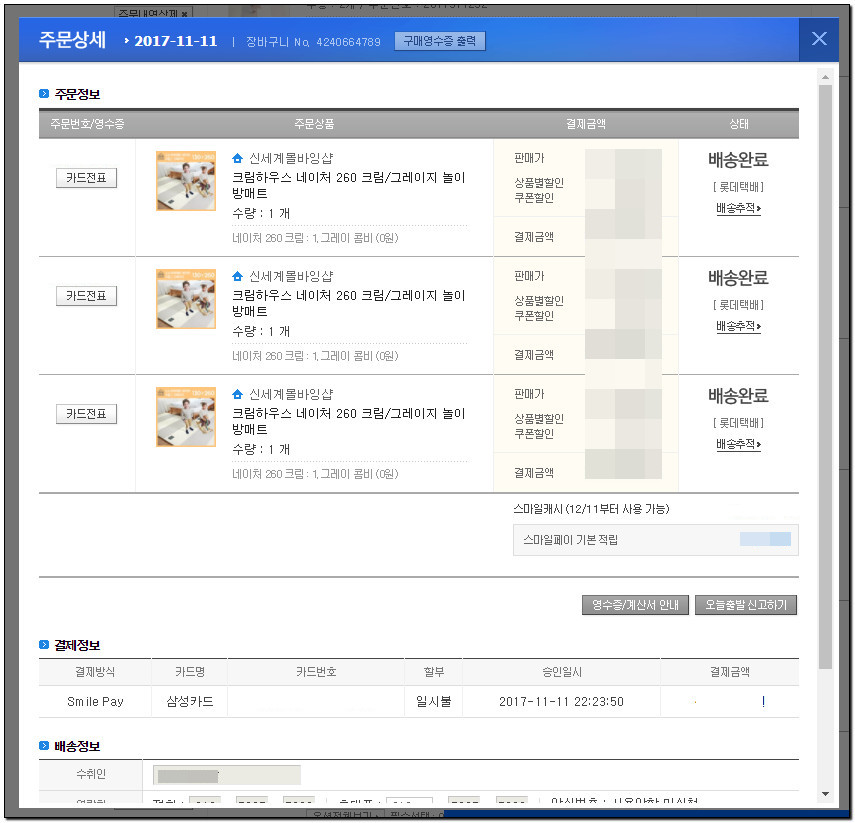Click the scrollbar up arrow in the popup
Image resolution: width=855 pixels, height=823 pixels.
coord(825,76)
